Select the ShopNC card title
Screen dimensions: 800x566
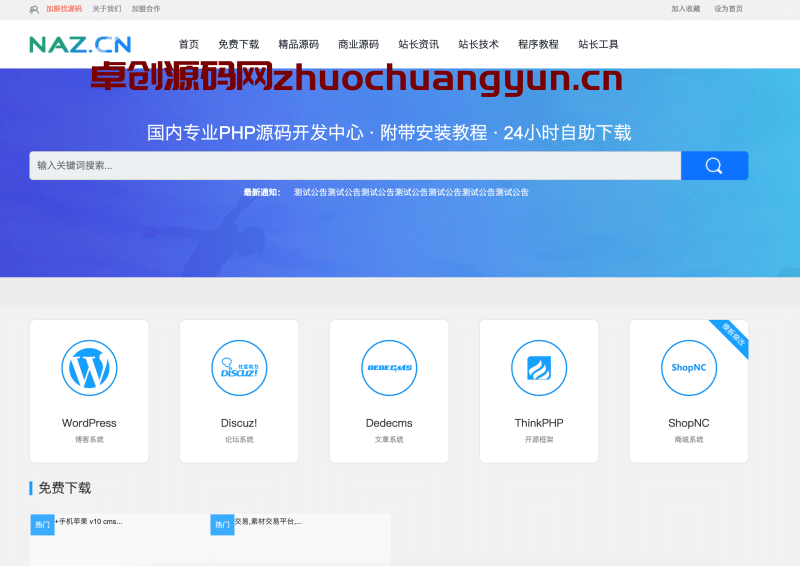(689, 423)
